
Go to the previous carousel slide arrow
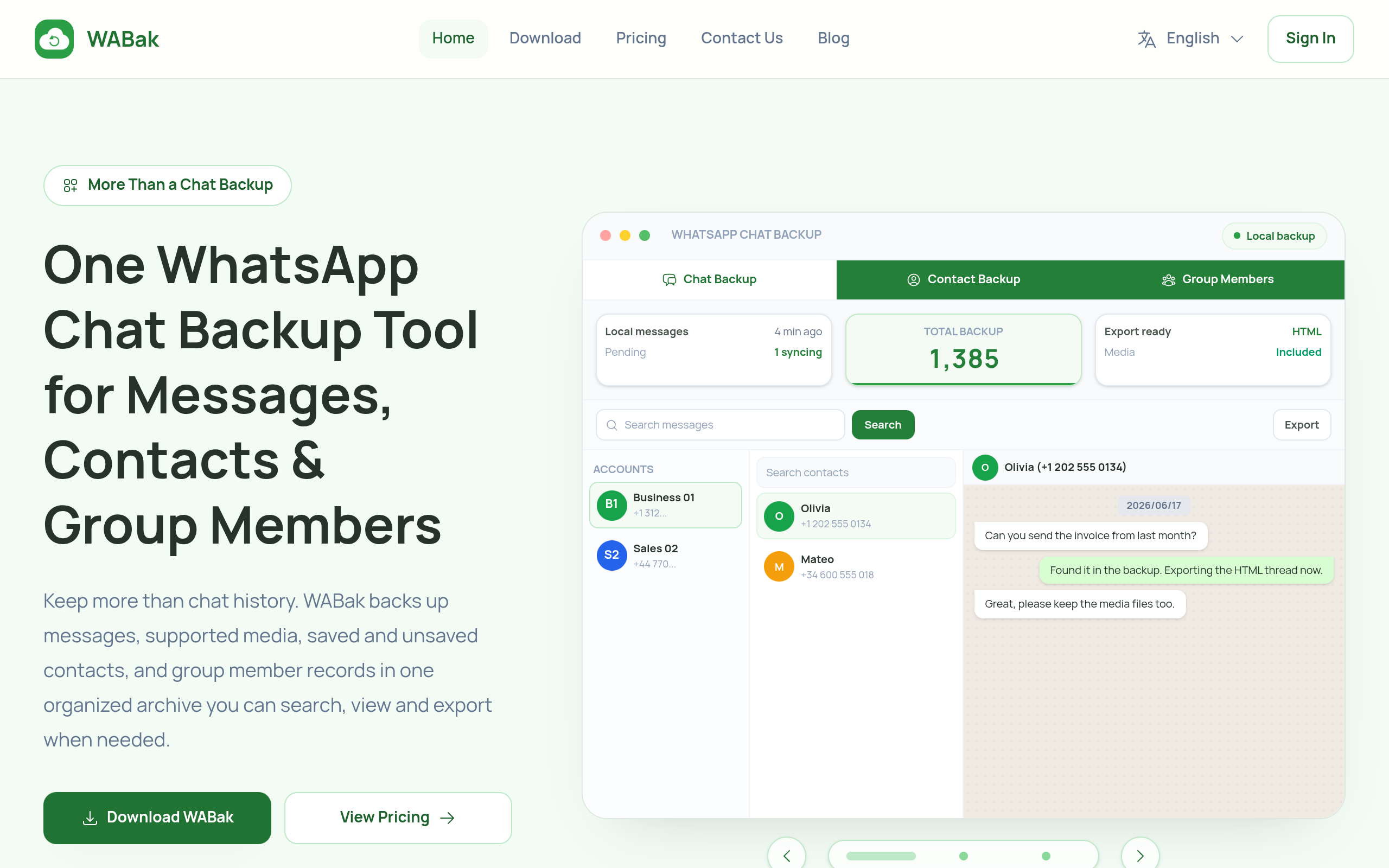click(786, 856)
